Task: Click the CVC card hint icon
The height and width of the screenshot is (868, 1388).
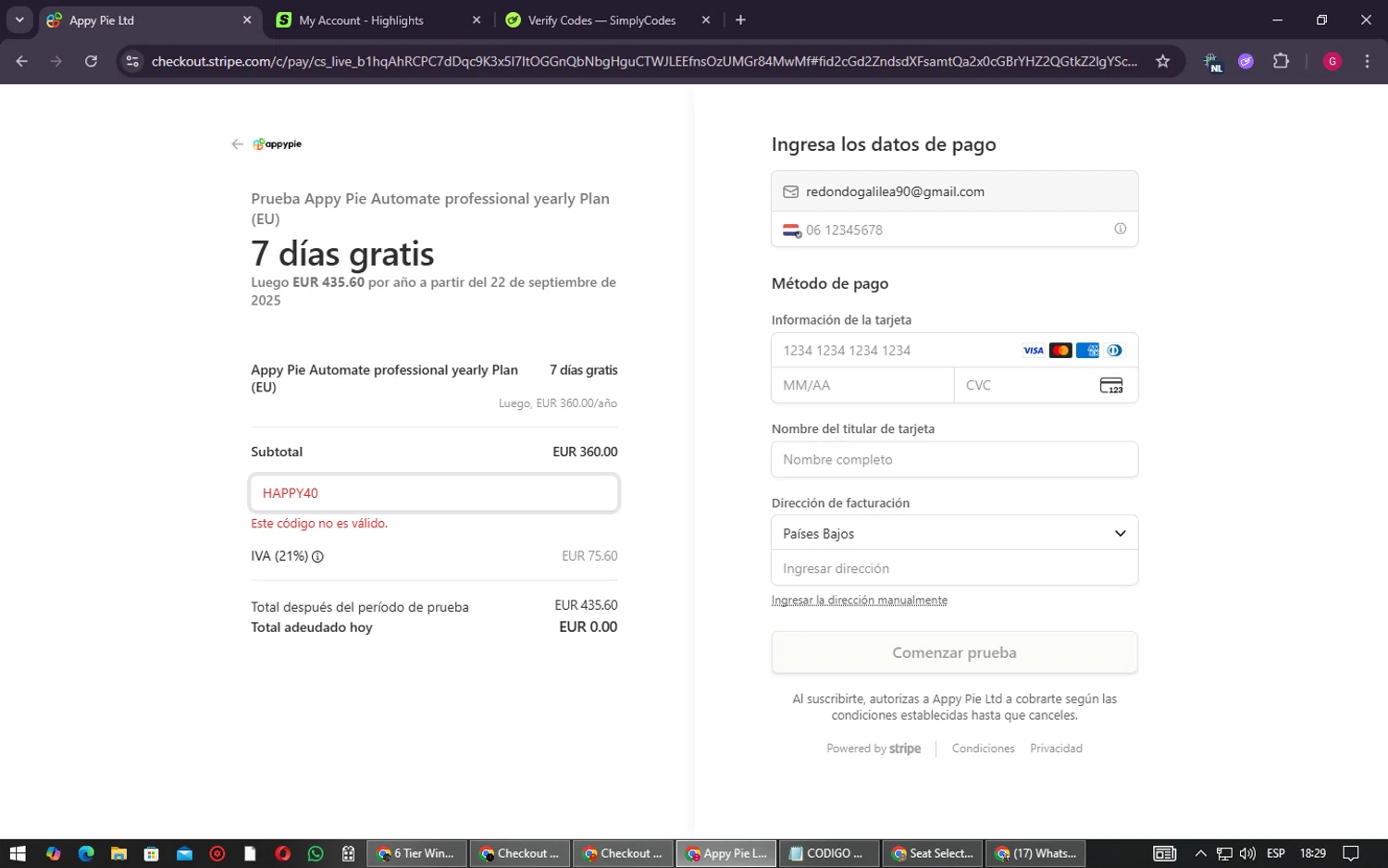Action: [x=1111, y=386]
